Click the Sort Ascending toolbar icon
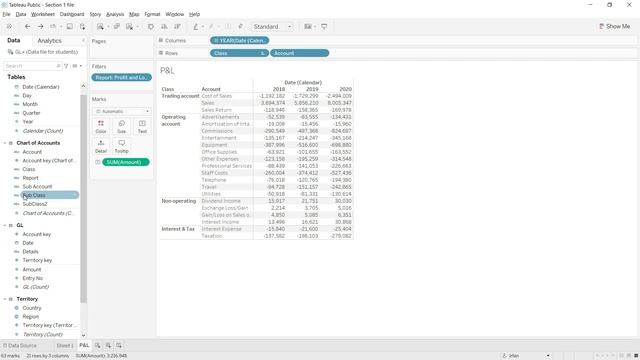Image resolution: width=640 pixels, height=360 pixels. [x=164, y=27]
